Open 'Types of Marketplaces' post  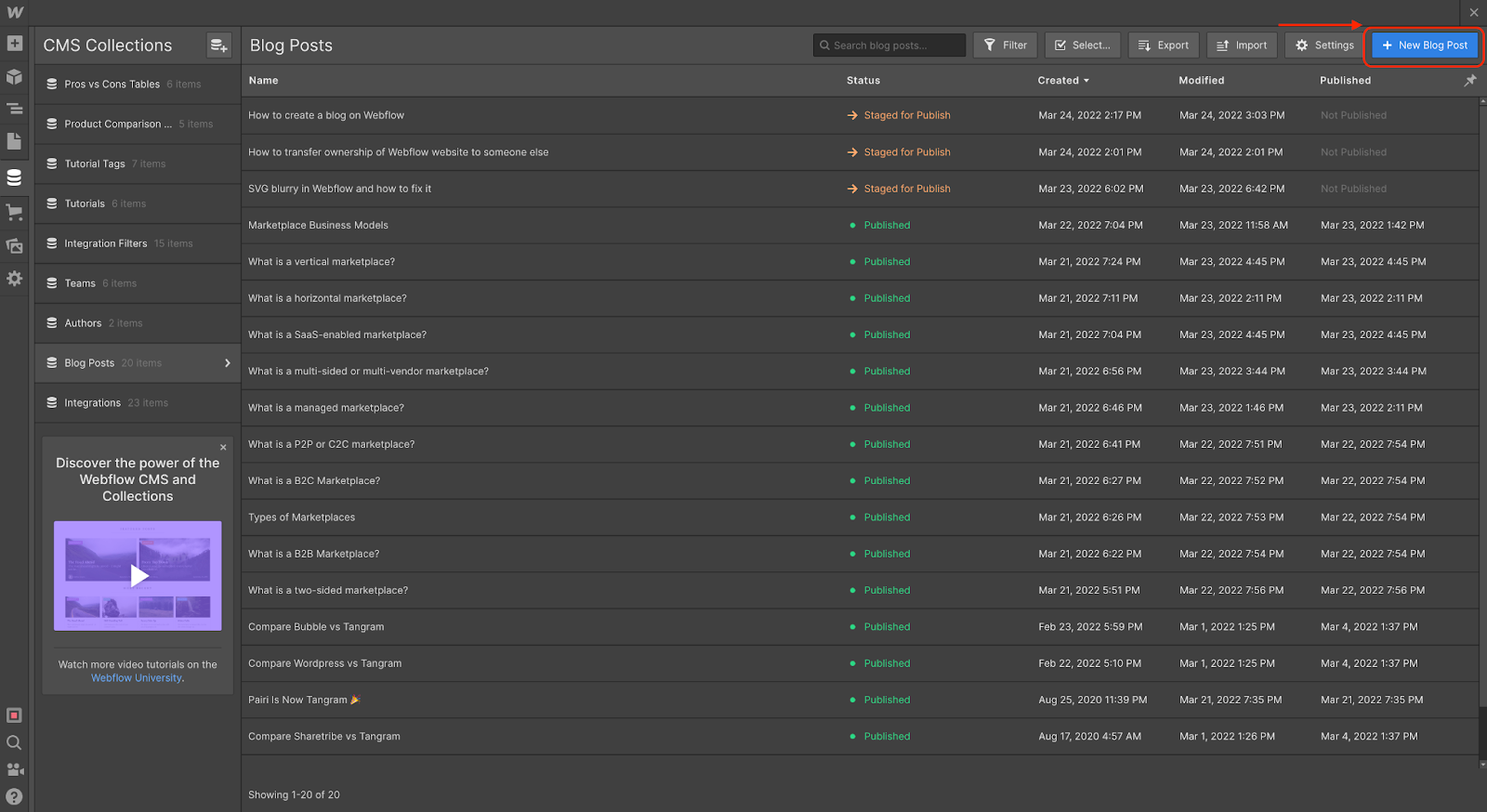(x=301, y=517)
